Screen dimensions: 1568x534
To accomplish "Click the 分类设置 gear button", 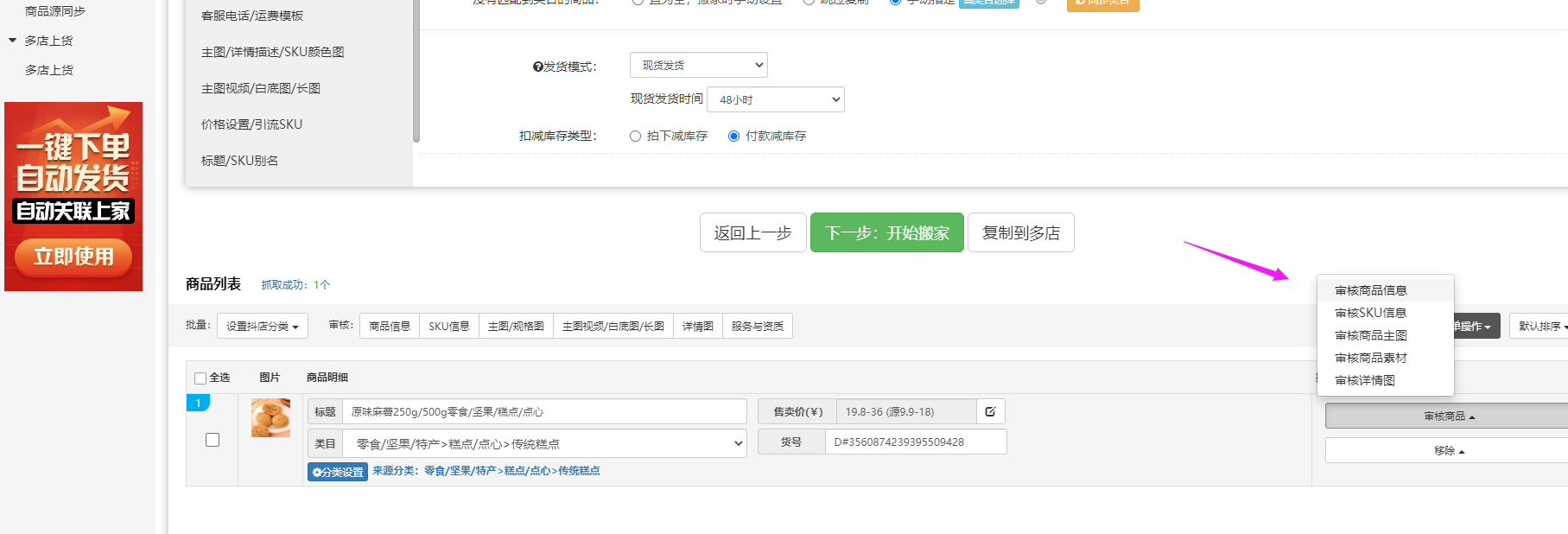I will (x=338, y=472).
